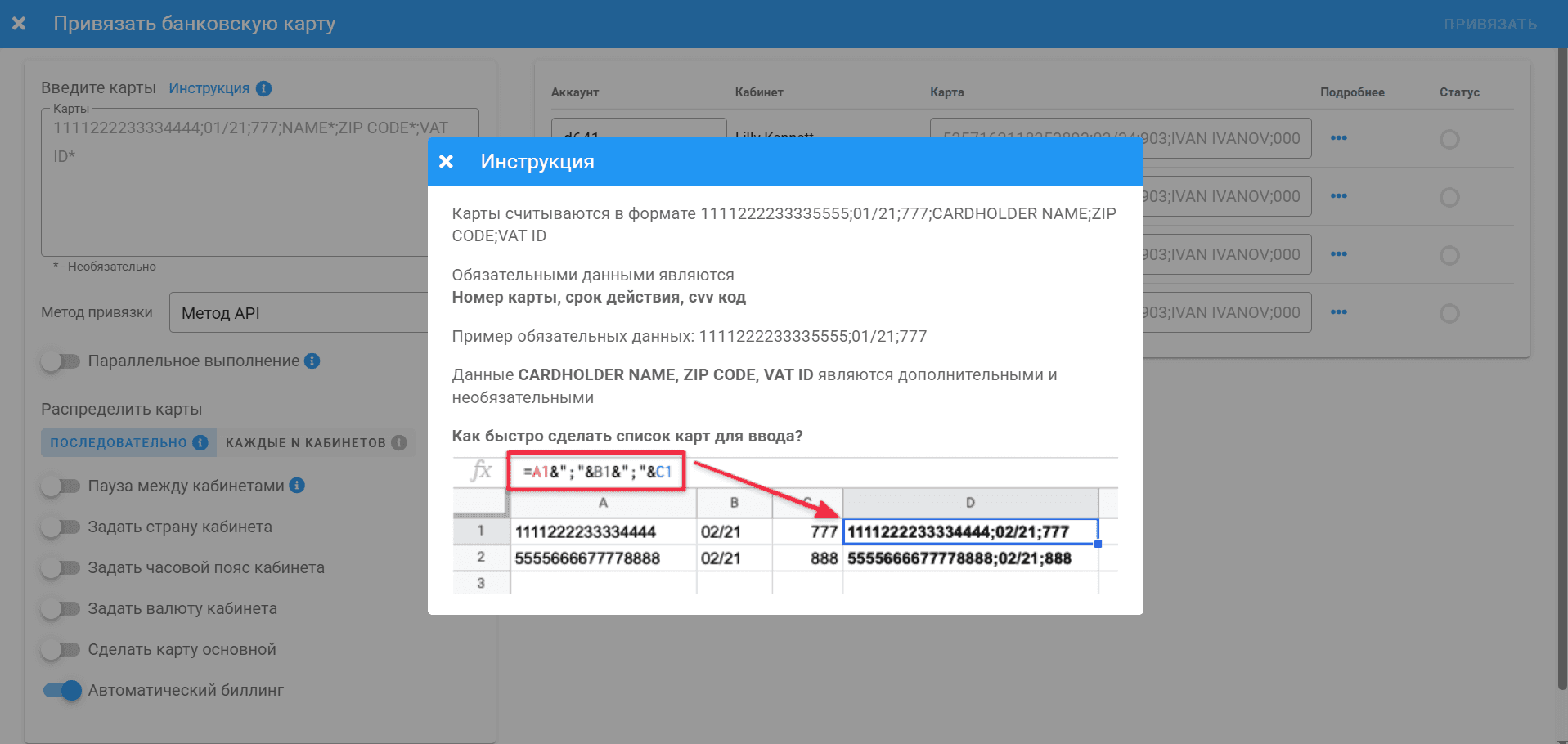This screenshot has height=744, width=1568.
Task: Open the Инструкция link
Action: pos(209,88)
